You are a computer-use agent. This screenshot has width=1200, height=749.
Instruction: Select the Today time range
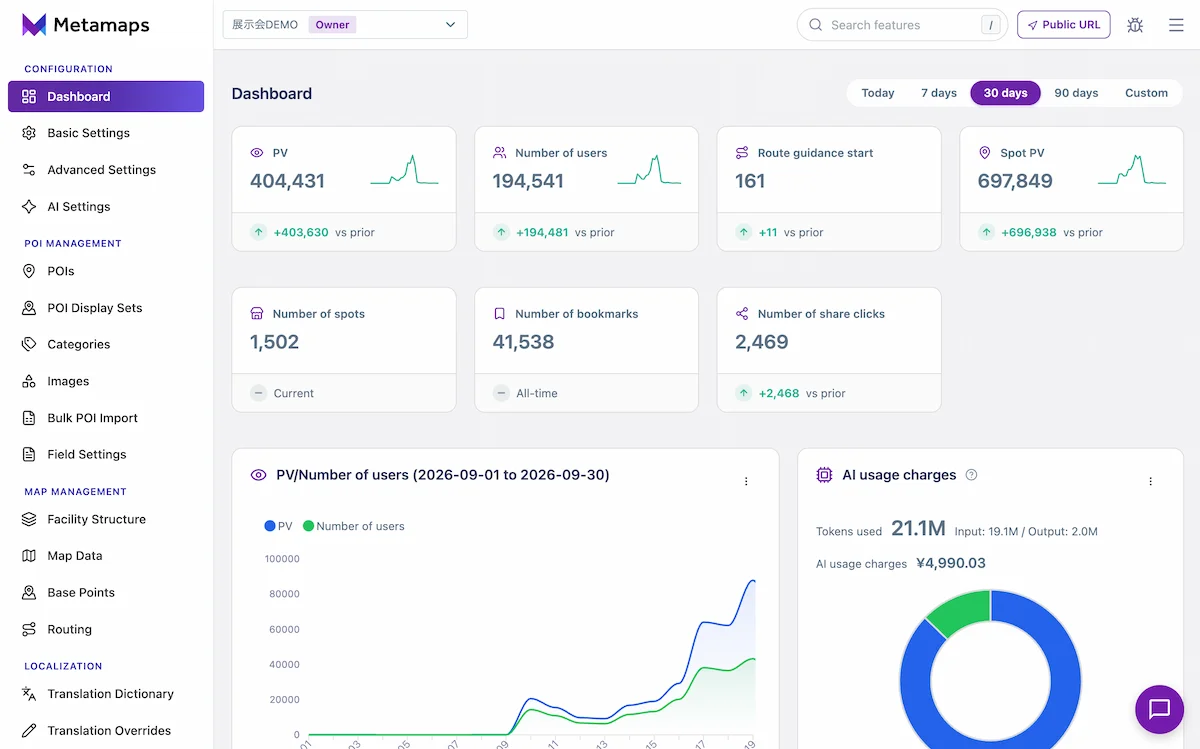pyautogui.click(x=878, y=93)
